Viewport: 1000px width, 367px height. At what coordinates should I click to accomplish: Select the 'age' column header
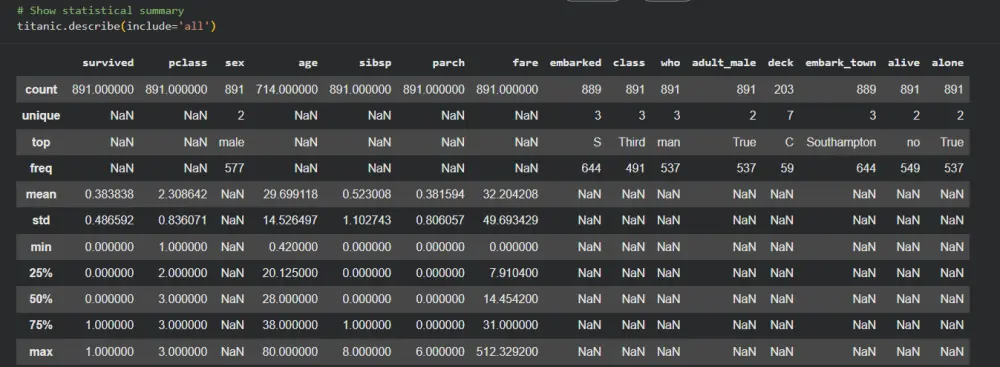(x=307, y=63)
